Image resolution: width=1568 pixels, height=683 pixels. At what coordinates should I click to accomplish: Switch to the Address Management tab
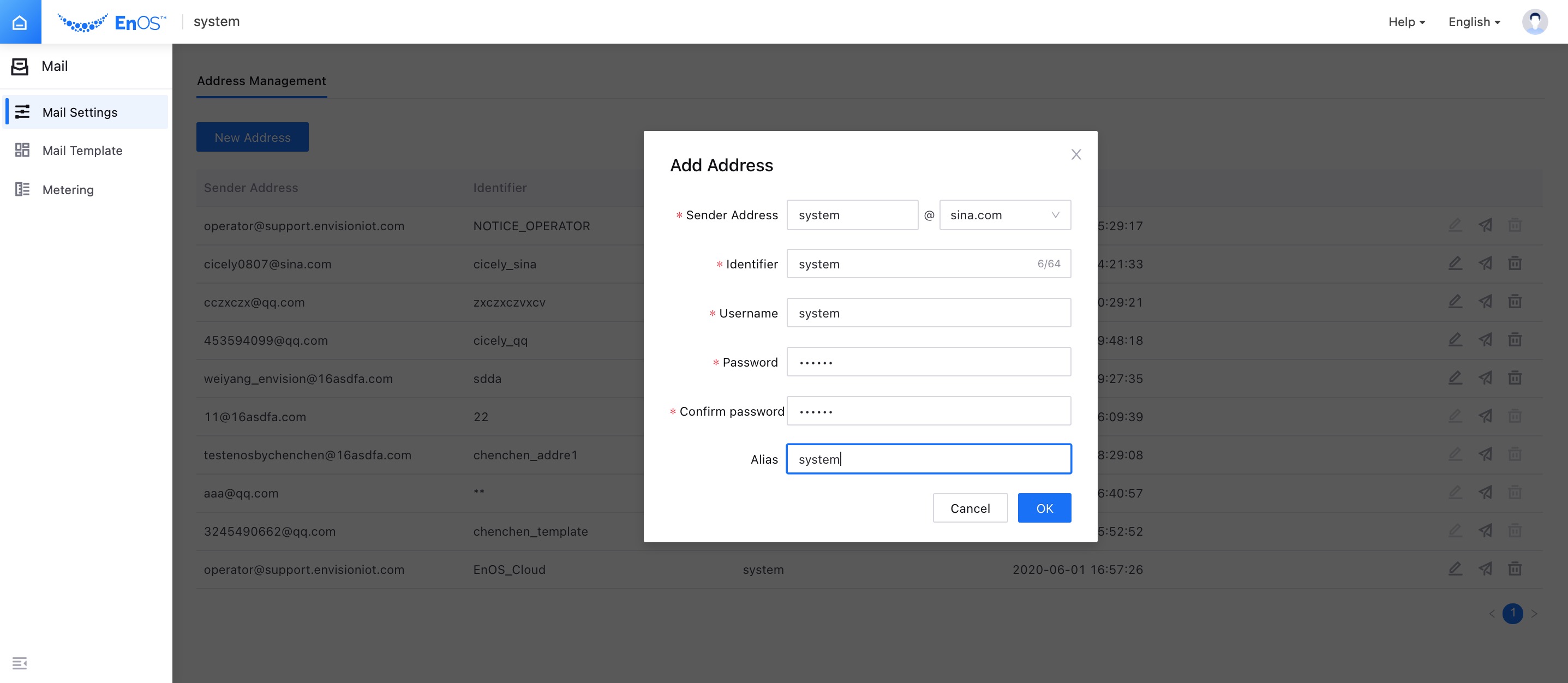coord(261,81)
